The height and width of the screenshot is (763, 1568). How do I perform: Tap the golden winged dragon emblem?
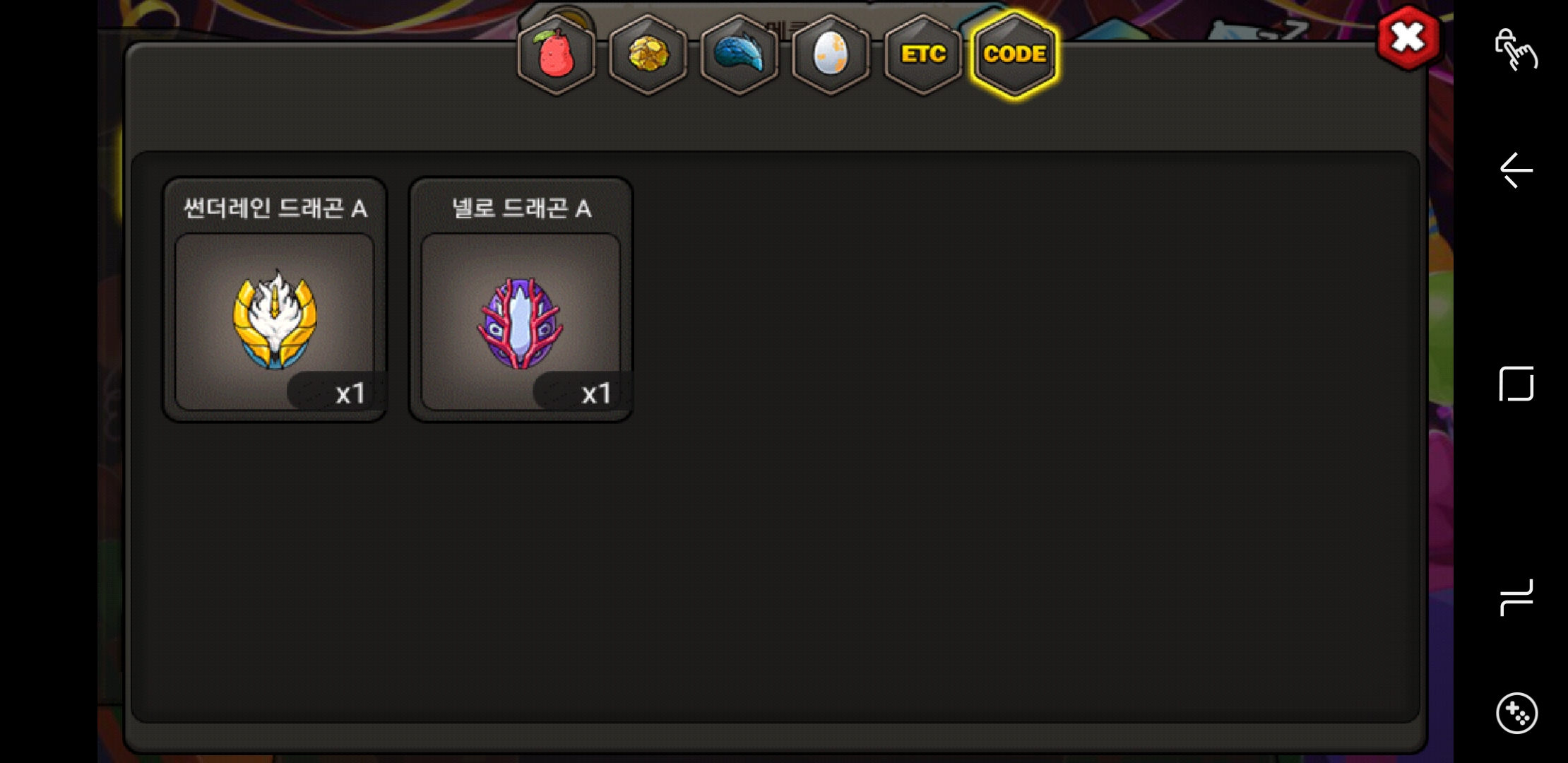pos(275,319)
